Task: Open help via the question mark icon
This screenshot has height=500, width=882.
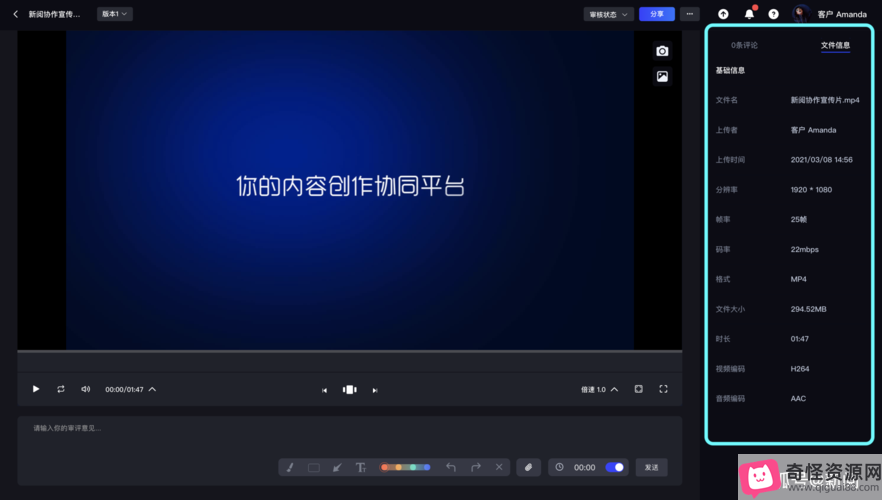Action: pyautogui.click(x=773, y=14)
